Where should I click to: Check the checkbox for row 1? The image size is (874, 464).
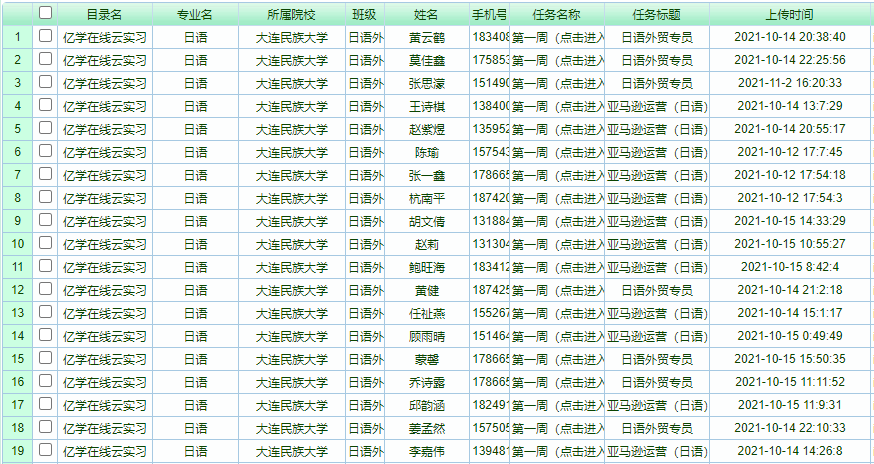pyautogui.click(x=45, y=36)
